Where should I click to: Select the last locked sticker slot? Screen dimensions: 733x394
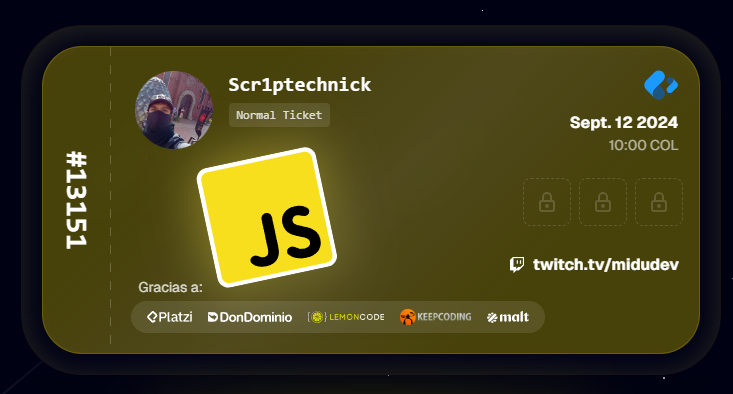coord(659,202)
